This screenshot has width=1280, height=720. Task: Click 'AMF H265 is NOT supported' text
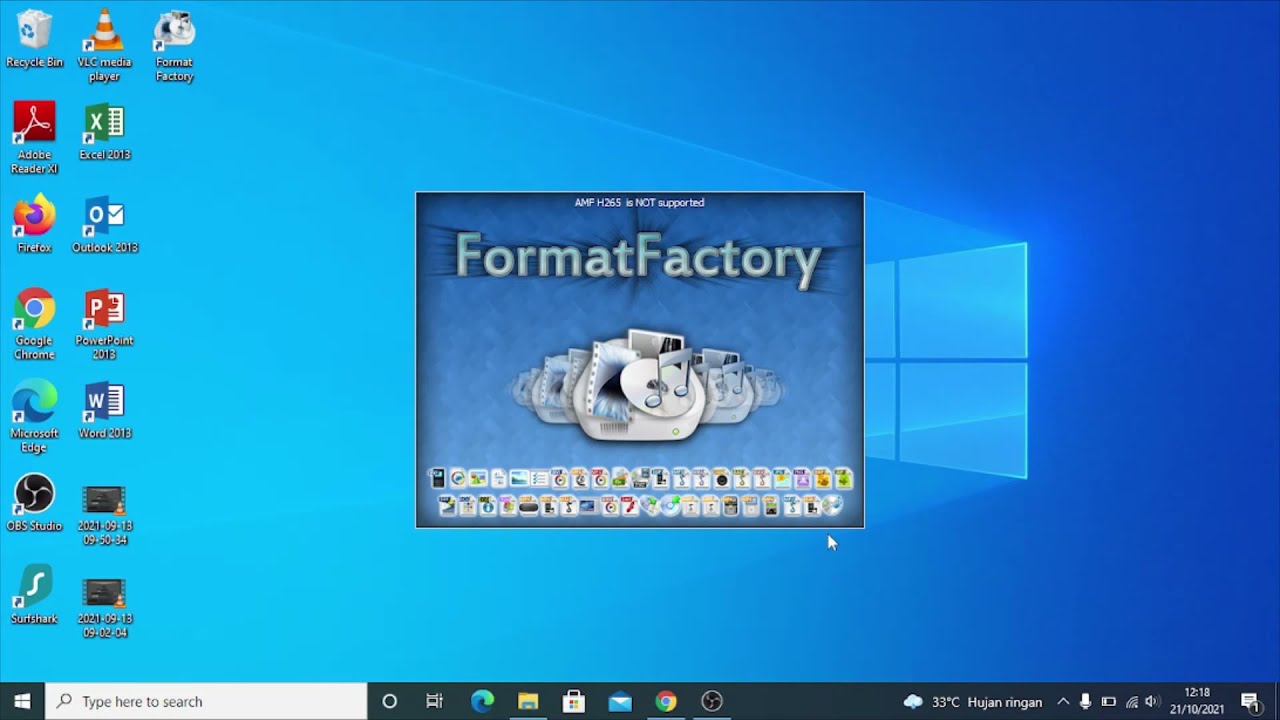[x=639, y=202]
